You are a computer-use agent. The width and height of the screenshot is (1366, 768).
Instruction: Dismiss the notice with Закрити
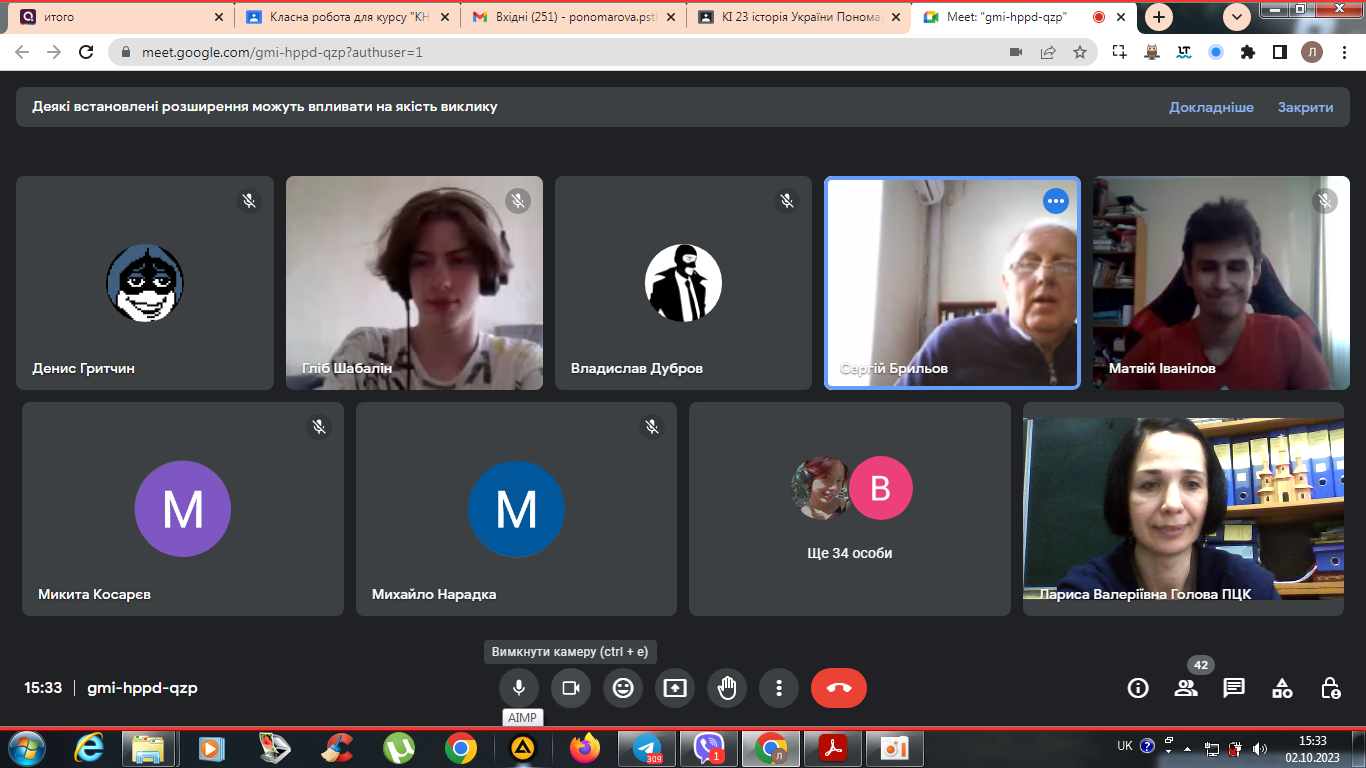(x=1305, y=107)
